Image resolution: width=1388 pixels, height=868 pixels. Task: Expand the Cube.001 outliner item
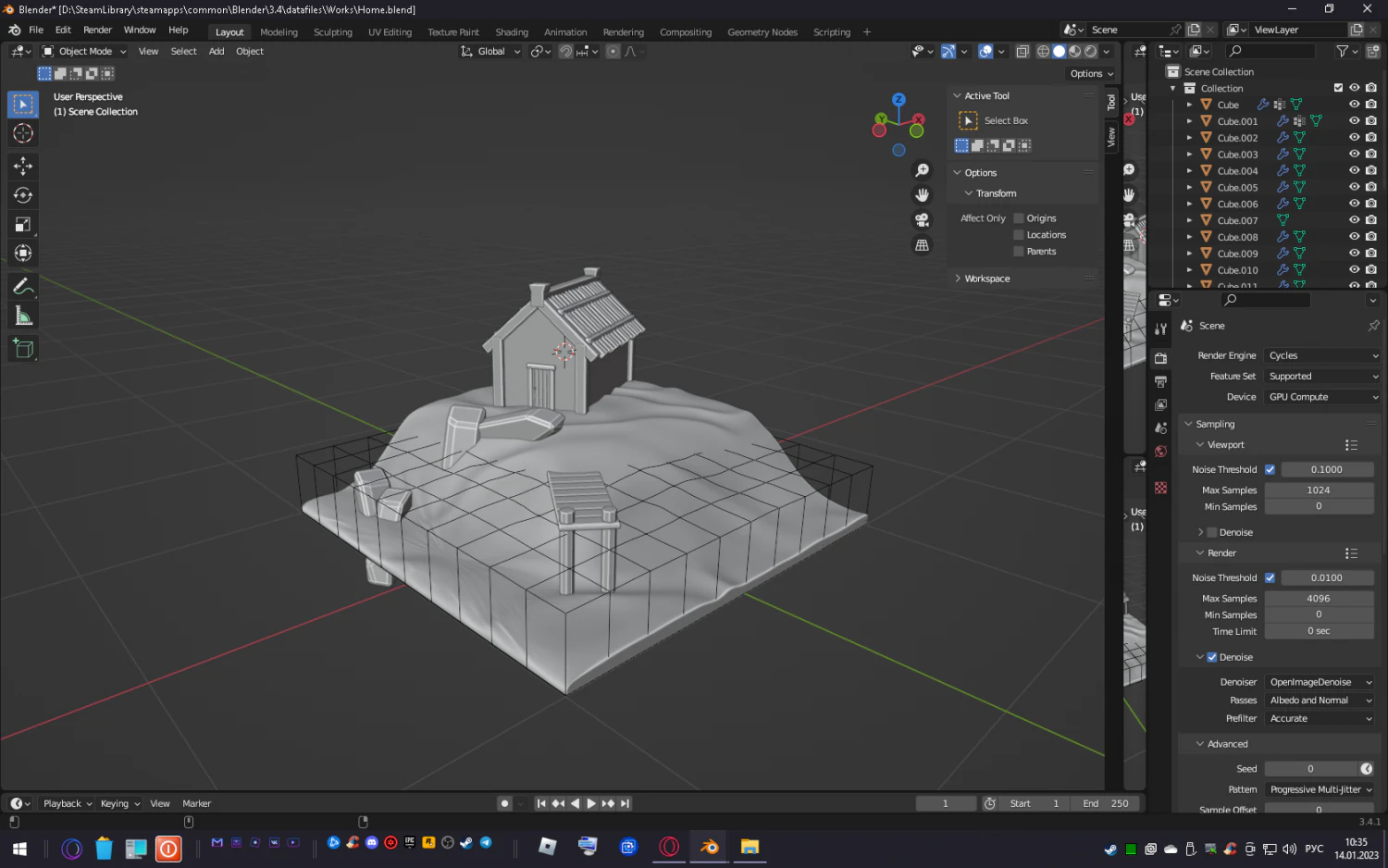[1189, 120]
